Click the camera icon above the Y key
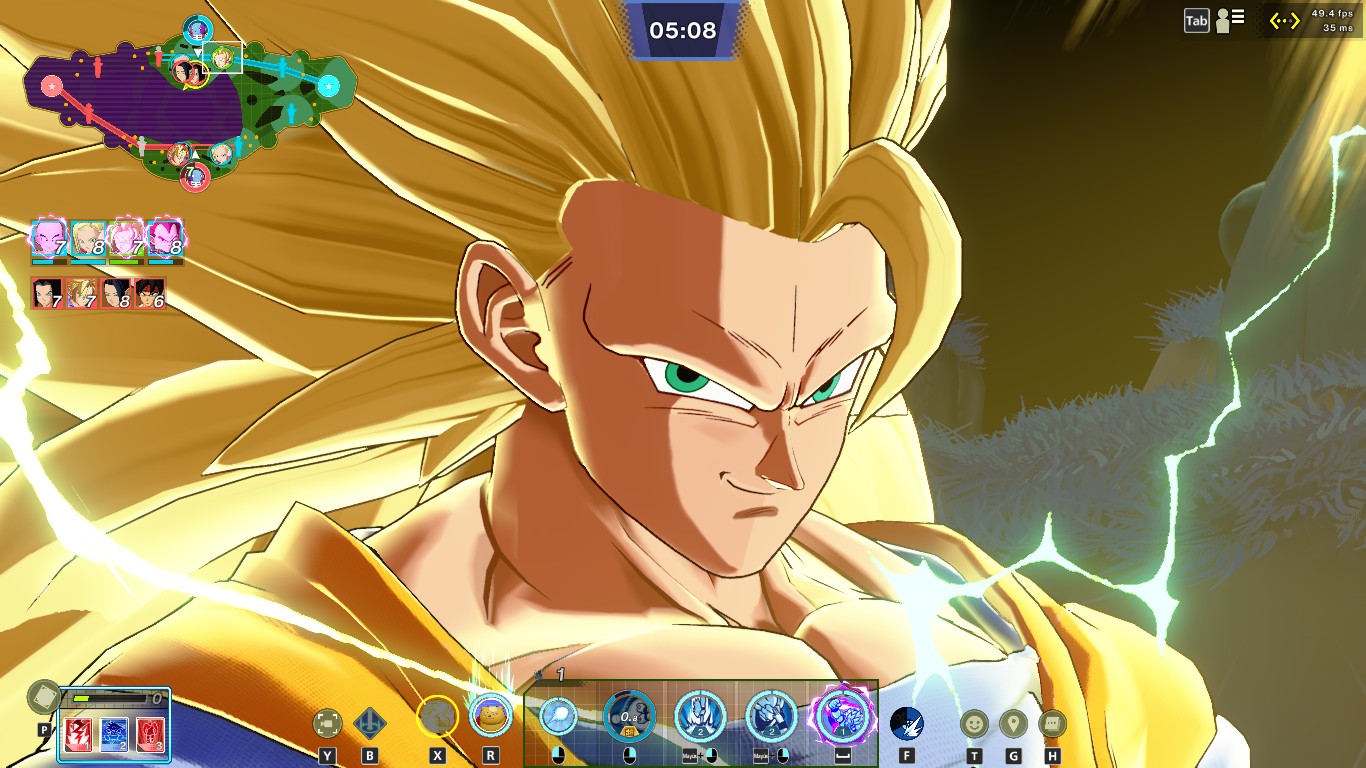 [327, 723]
